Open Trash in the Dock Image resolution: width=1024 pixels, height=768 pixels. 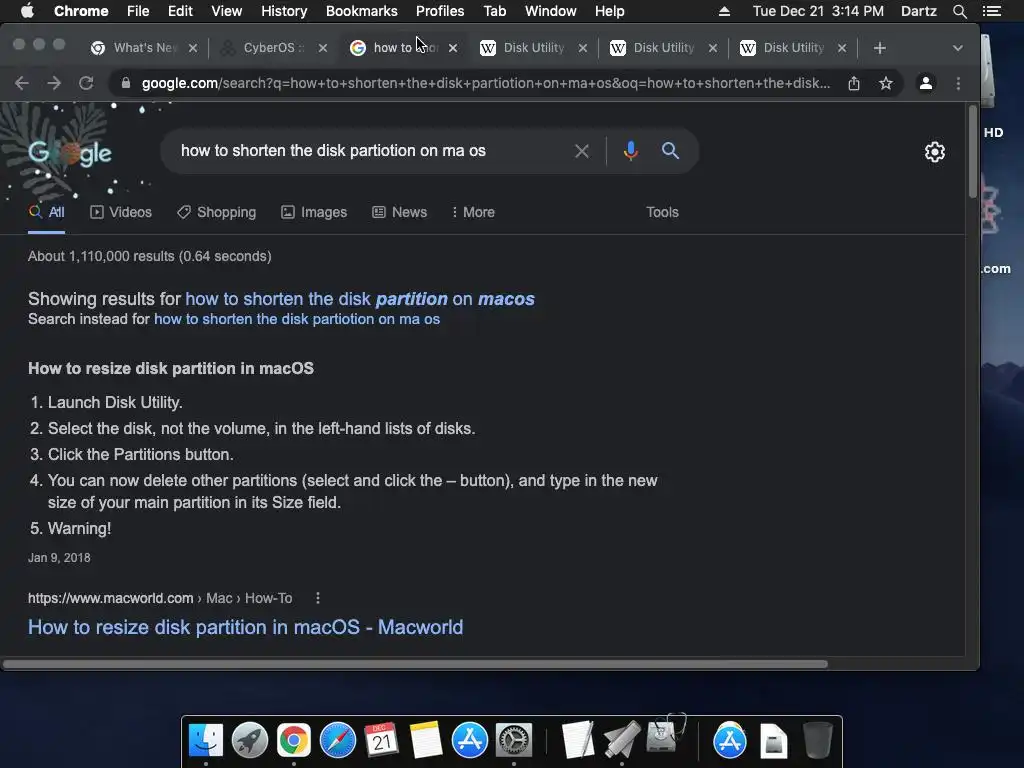(817, 740)
